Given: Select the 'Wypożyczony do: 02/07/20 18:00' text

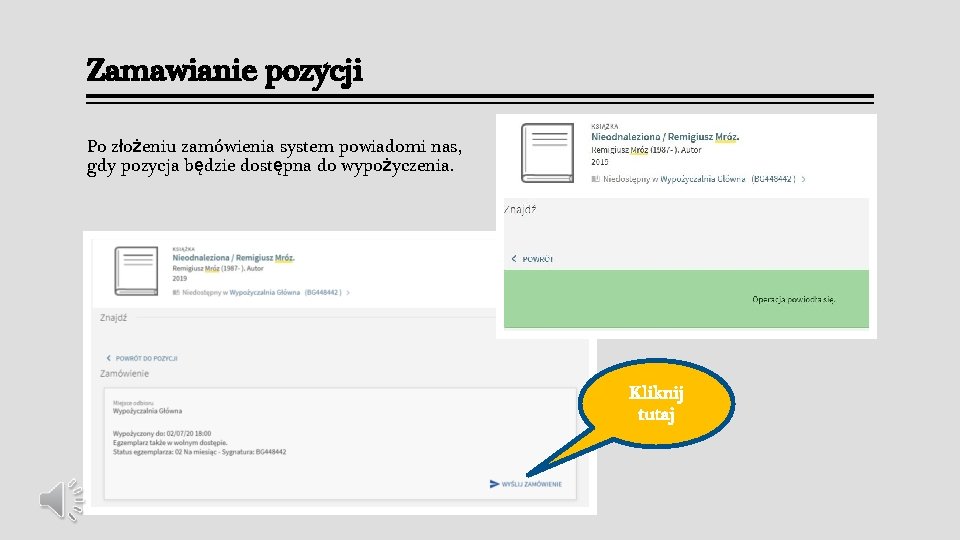Looking at the screenshot, I should [x=162, y=433].
